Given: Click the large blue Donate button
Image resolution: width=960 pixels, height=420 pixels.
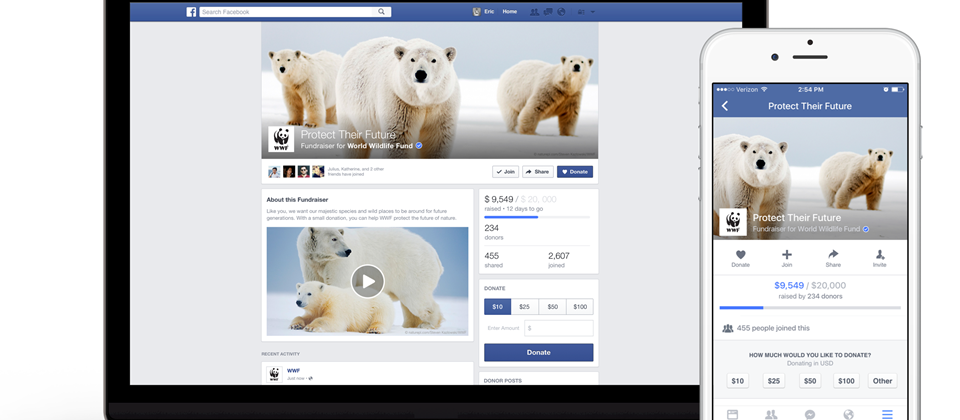Looking at the screenshot, I should (x=539, y=353).
